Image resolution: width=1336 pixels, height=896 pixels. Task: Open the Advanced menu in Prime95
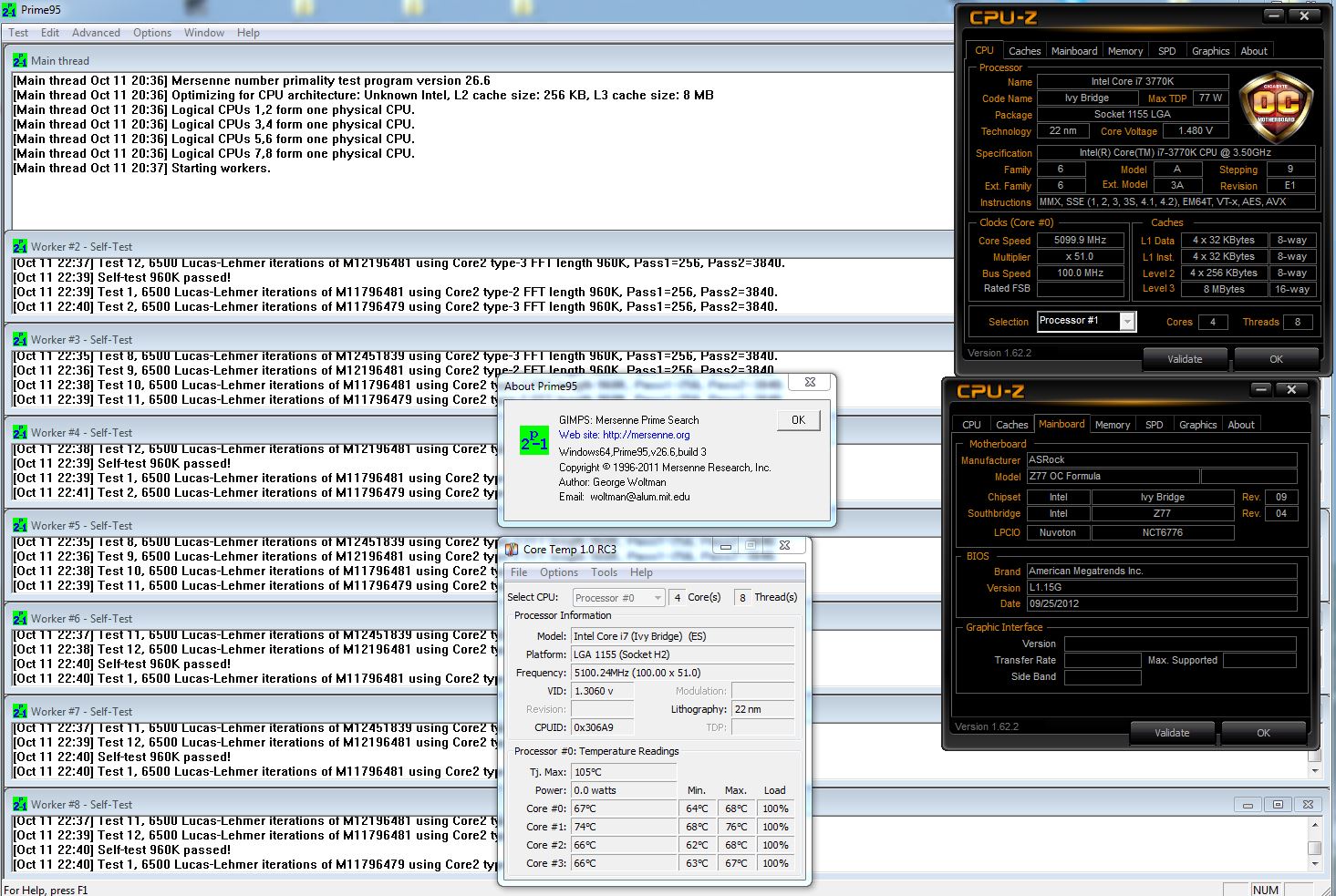click(x=96, y=33)
